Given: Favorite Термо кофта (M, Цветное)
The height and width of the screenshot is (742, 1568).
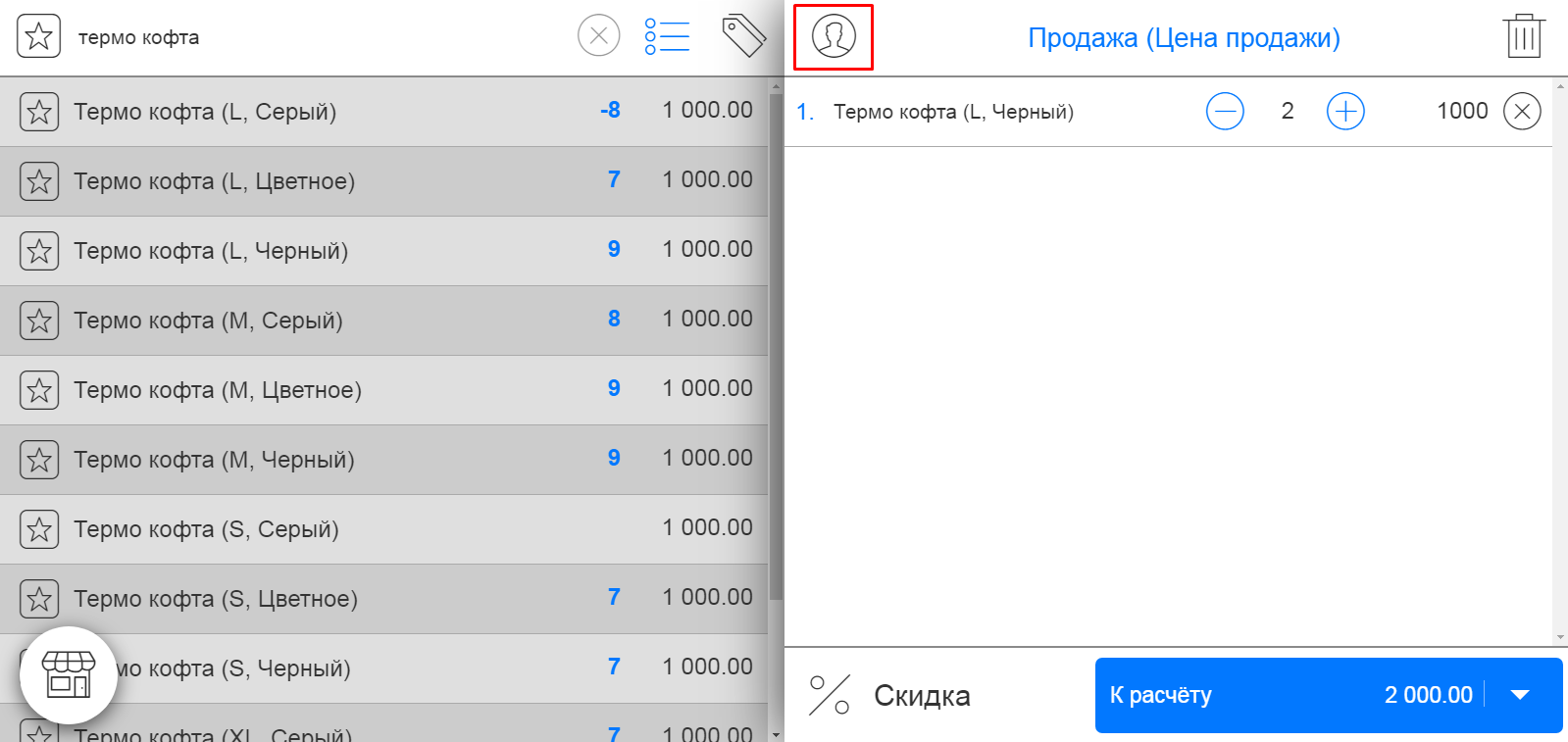Looking at the screenshot, I should [39, 390].
